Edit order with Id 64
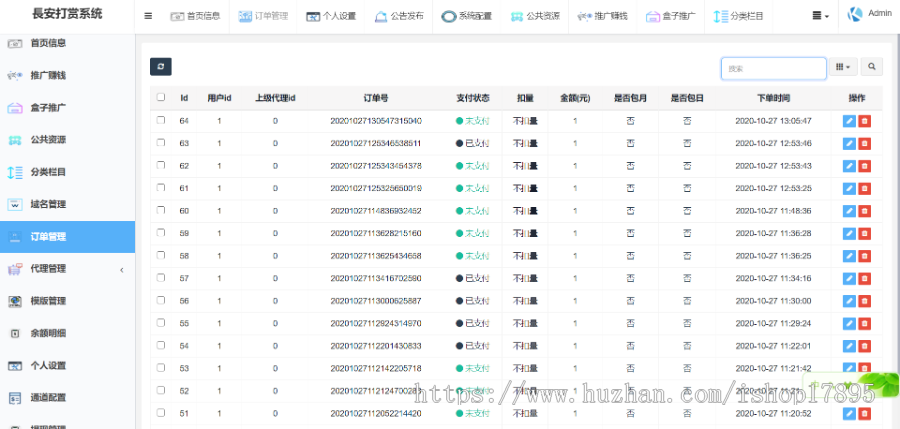 point(849,121)
